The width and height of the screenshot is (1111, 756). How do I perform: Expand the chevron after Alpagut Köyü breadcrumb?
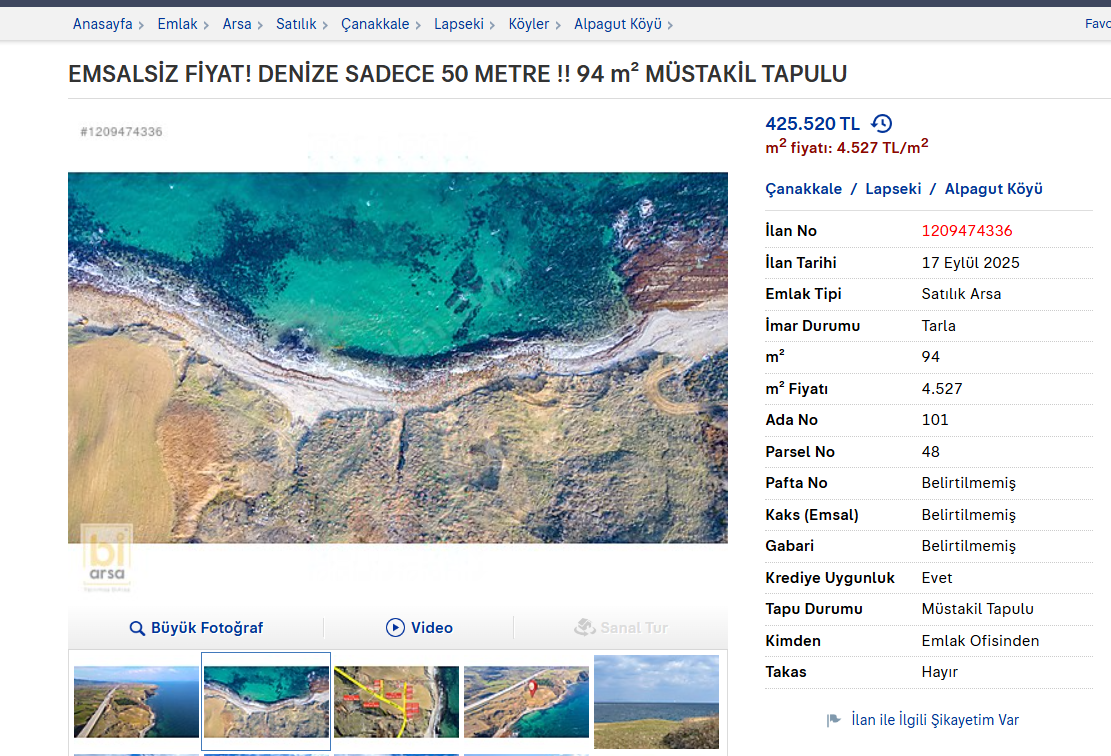coord(670,26)
